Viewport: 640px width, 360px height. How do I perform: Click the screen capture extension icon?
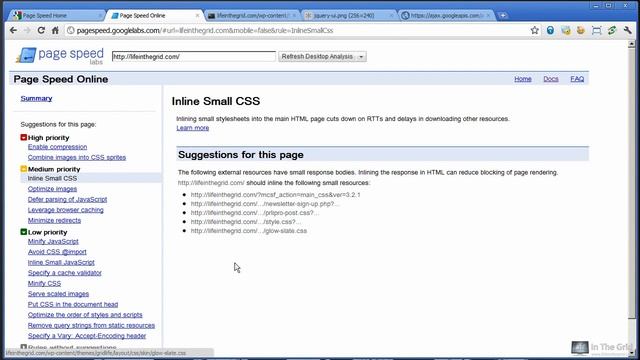596,30
